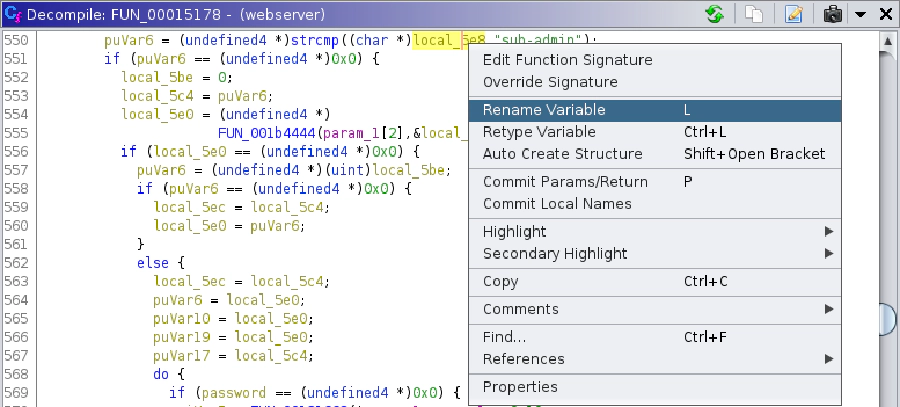Select Copy in context menu
Image resolution: width=900 pixels, height=407 pixels.
point(655,281)
